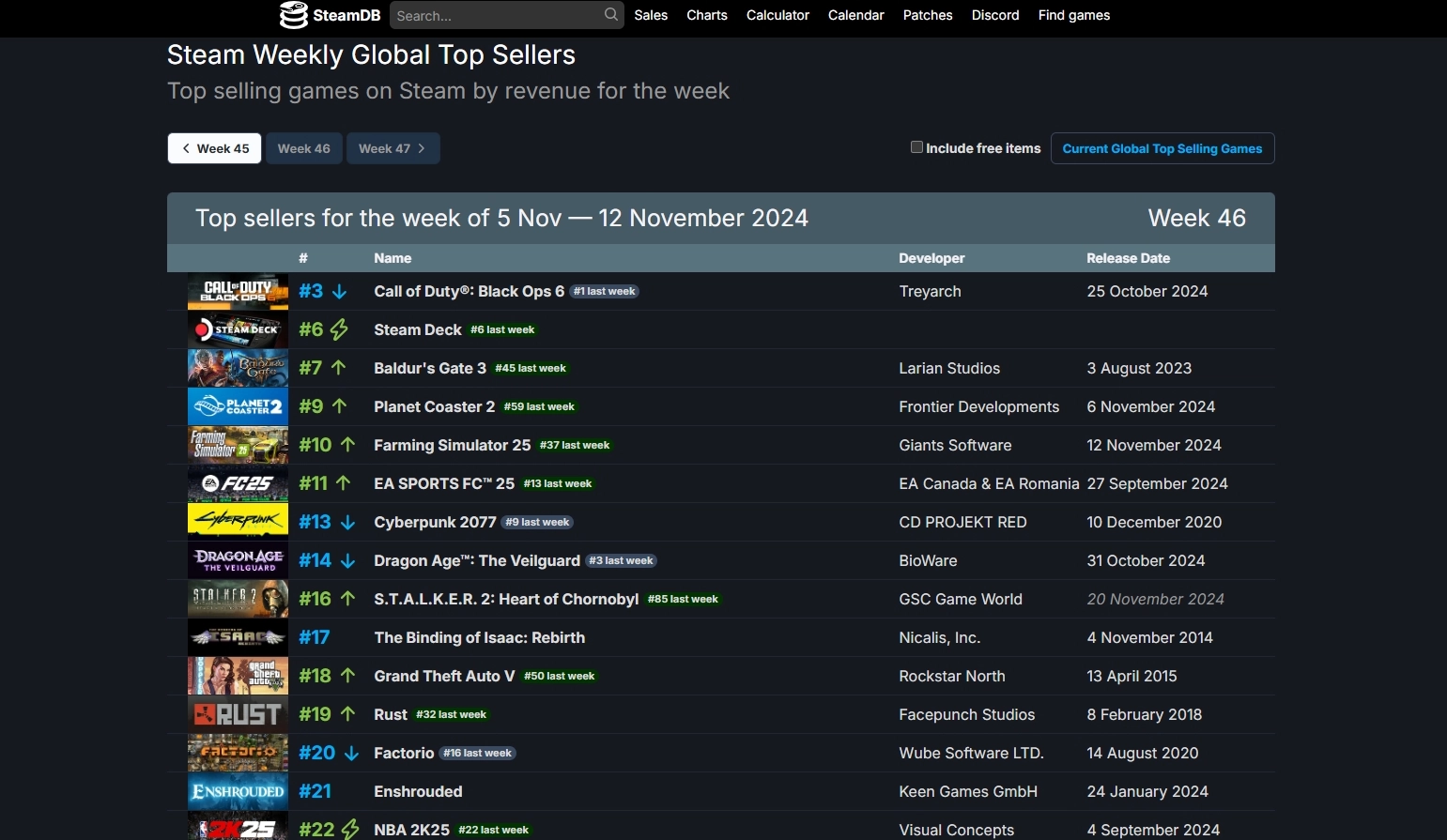Open the Larian Studios developer link

coord(949,368)
